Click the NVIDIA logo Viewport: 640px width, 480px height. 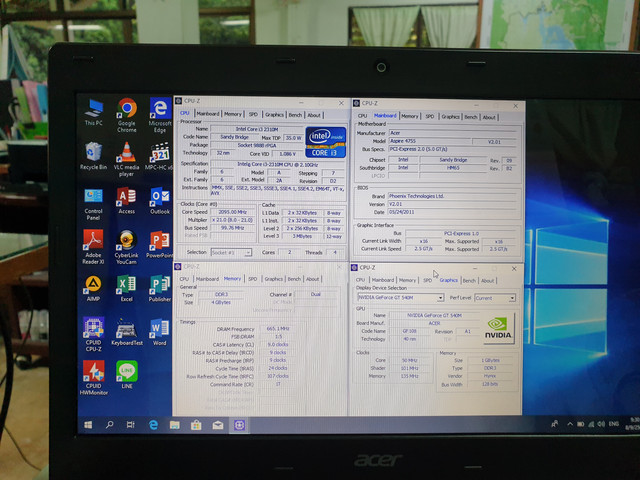point(498,329)
